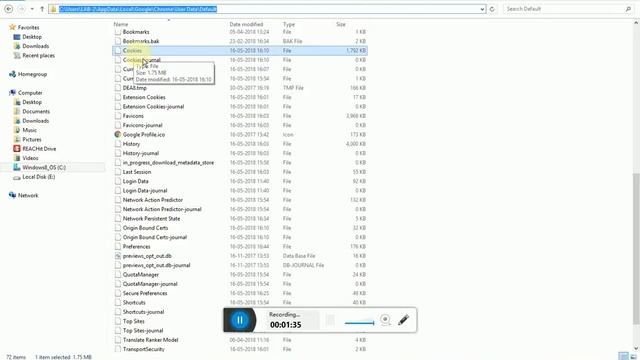
Task: Select the Favicons file icon
Action: pyautogui.click(x=118, y=116)
